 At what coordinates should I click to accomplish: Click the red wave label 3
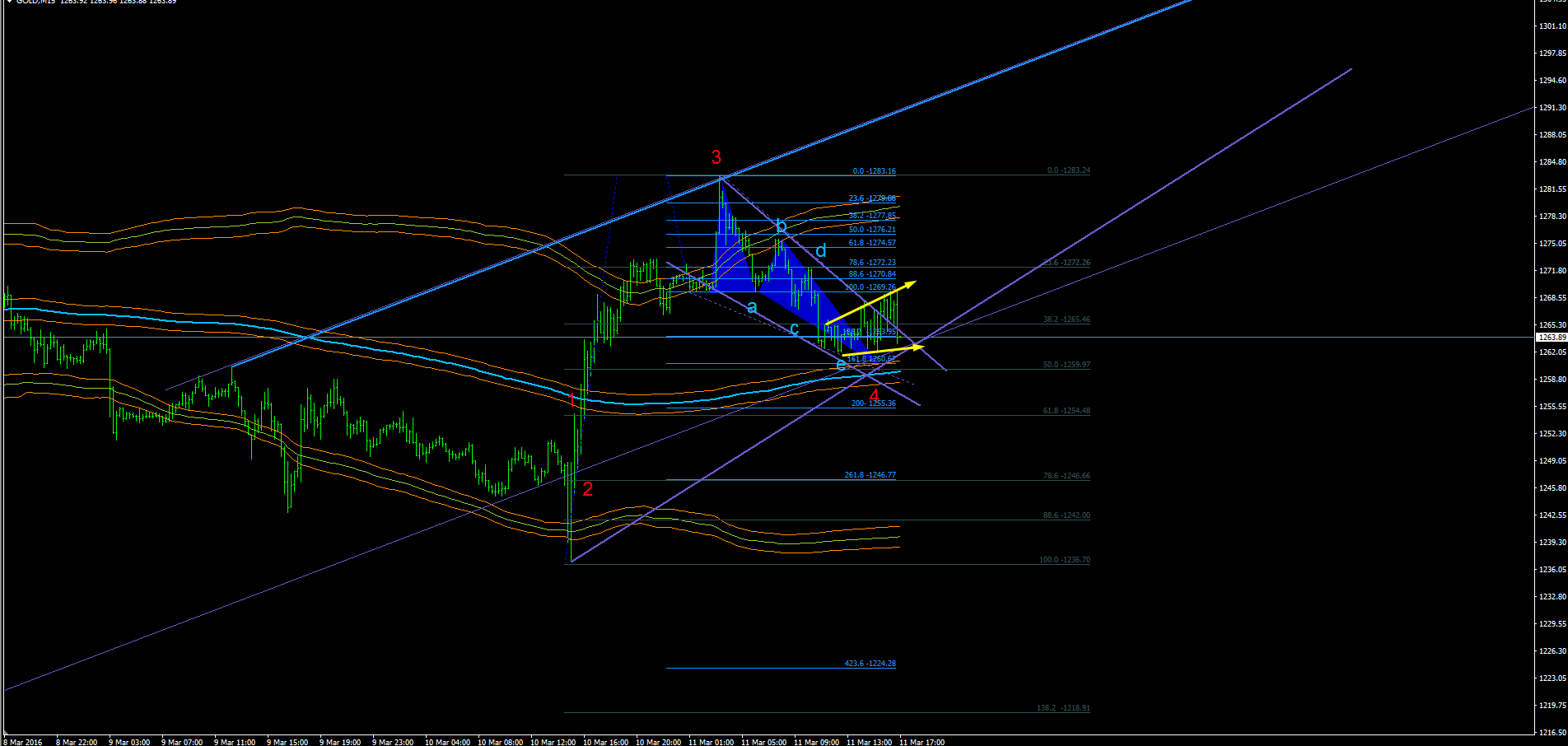tap(716, 157)
